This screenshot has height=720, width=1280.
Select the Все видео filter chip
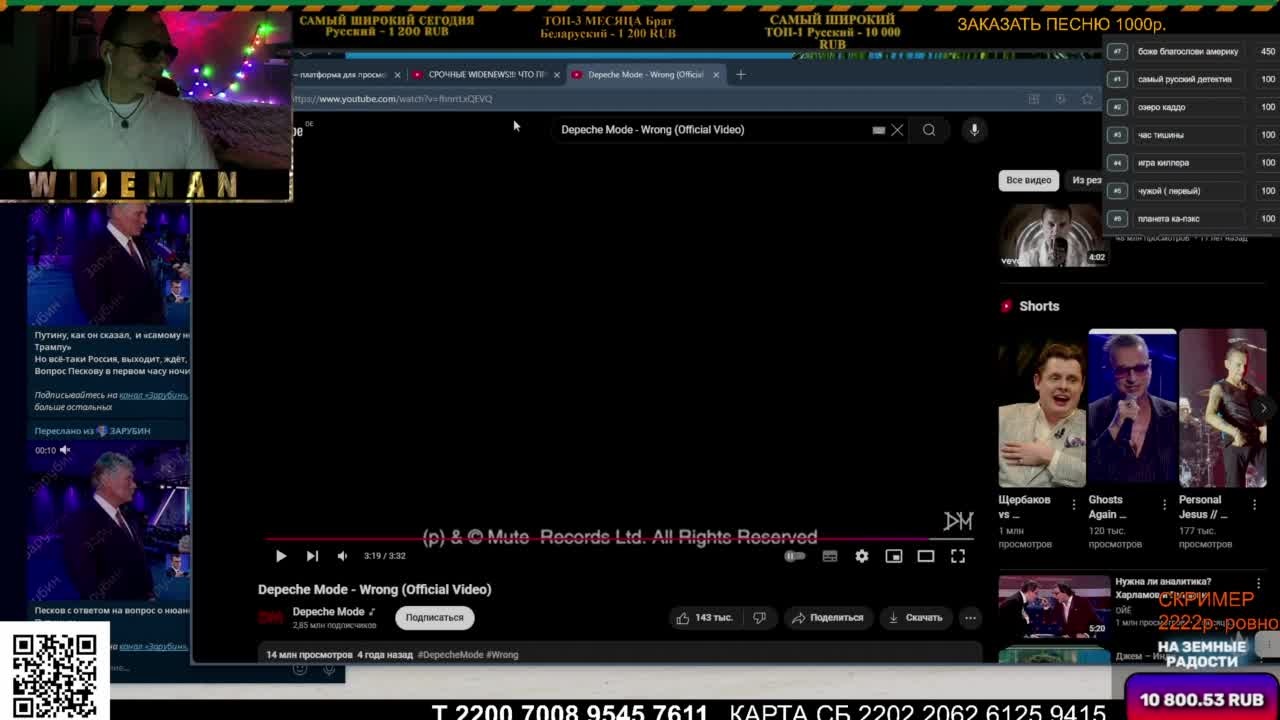point(1028,180)
